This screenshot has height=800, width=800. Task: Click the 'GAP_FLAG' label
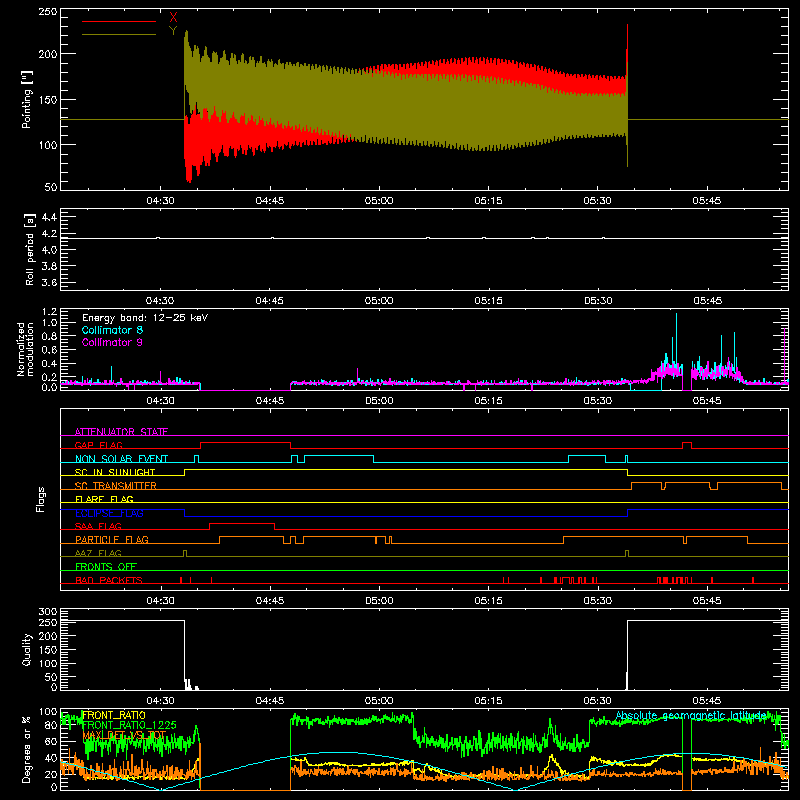[x=98, y=445]
